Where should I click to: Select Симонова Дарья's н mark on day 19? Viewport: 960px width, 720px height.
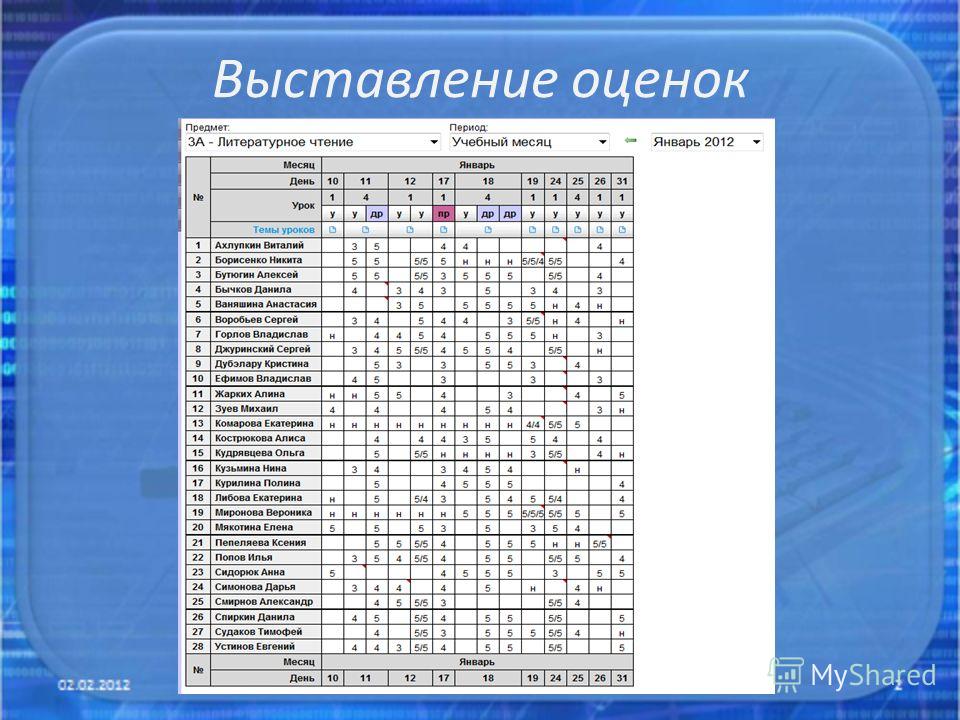533,588
